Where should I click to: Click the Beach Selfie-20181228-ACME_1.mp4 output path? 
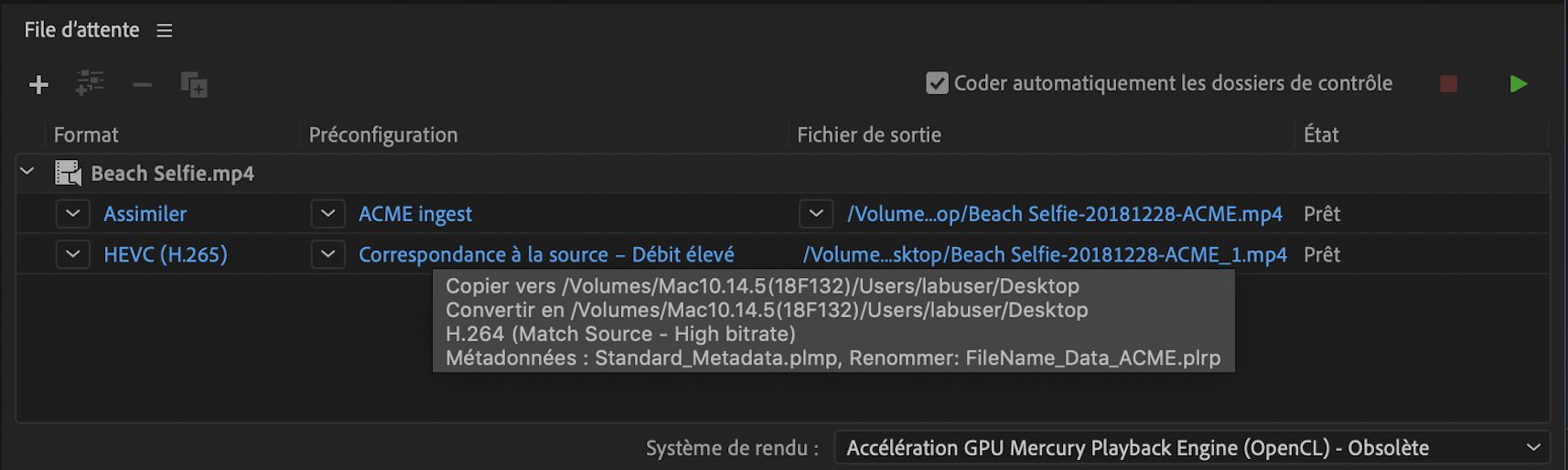(1045, 254)
